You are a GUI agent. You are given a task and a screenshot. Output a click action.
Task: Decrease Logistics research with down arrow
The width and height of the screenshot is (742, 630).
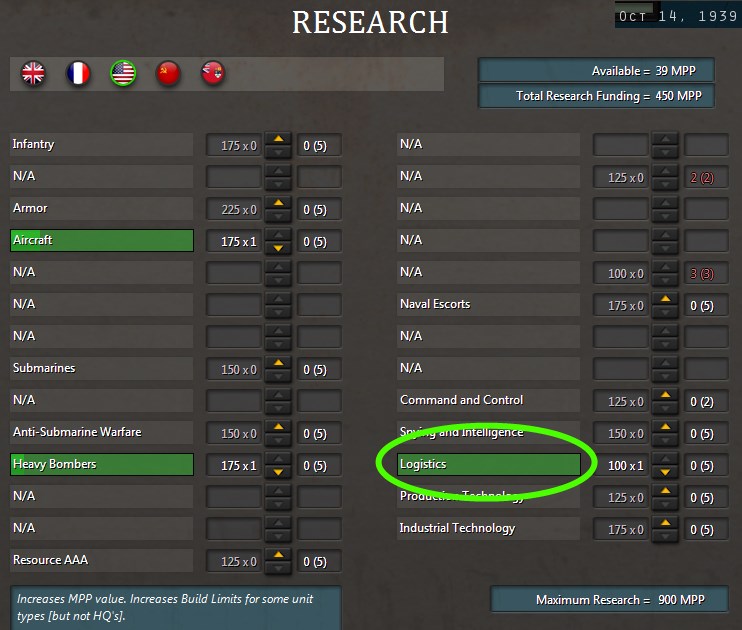pos(665,471)
